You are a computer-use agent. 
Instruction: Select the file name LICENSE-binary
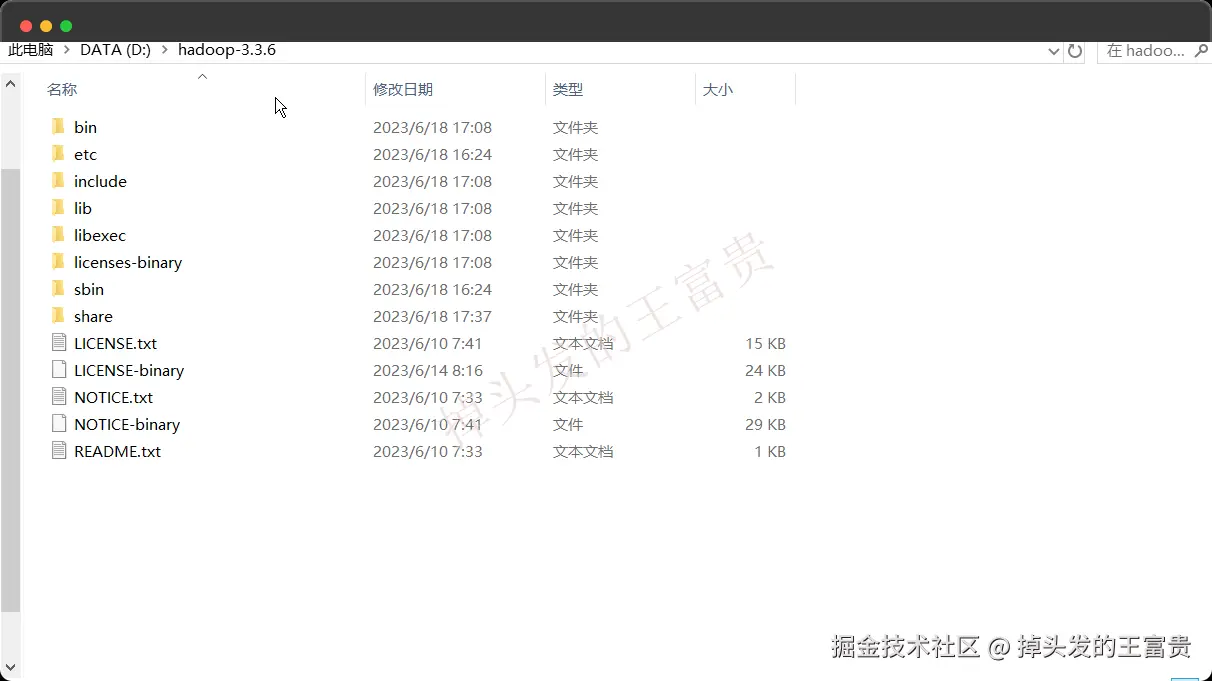point(129,370)
